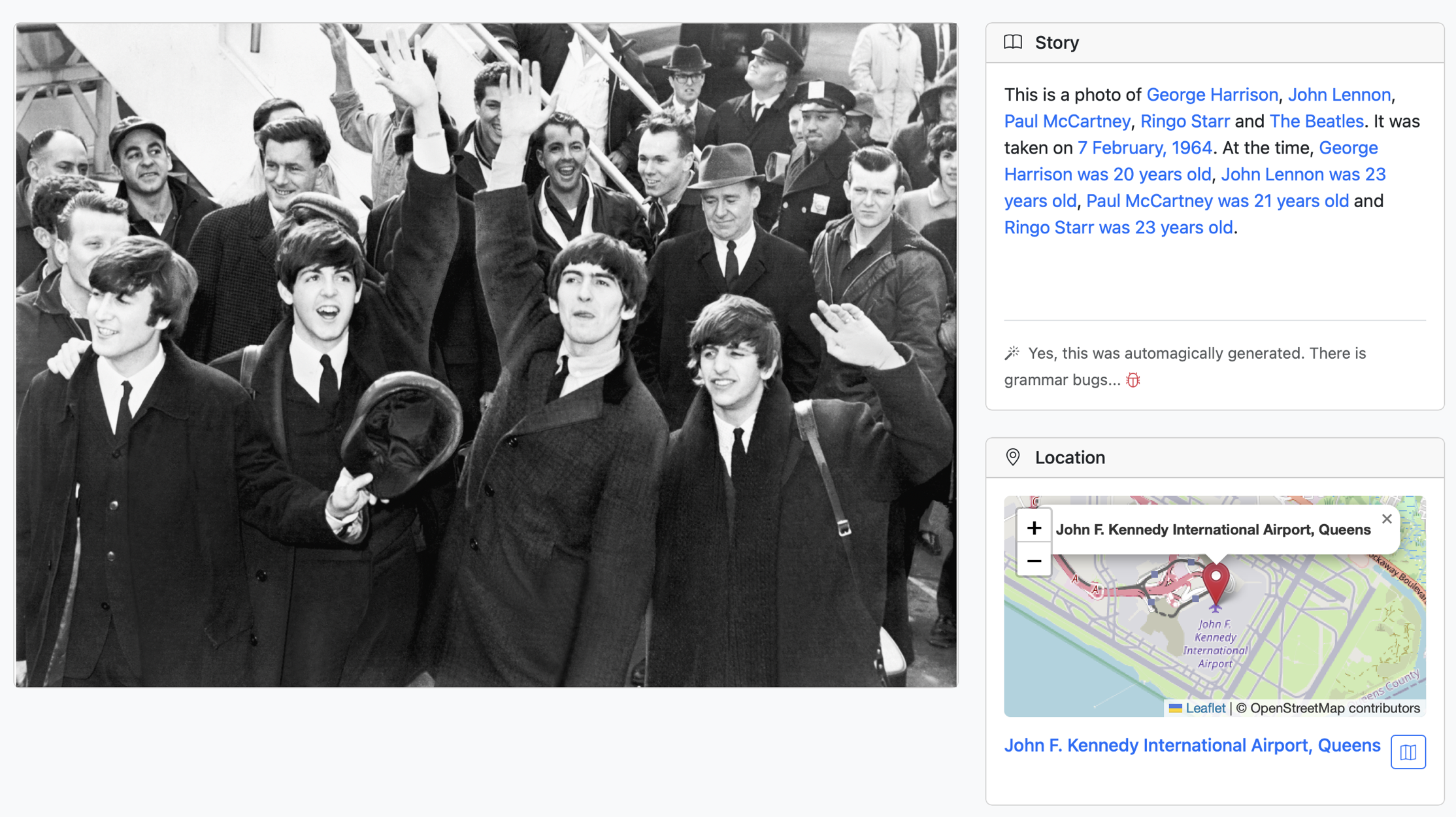The width and height of the screenshot is (1456, 817).
Task: Open the map view icon beside the JFK link
Action: click(x=1408, y=752)
